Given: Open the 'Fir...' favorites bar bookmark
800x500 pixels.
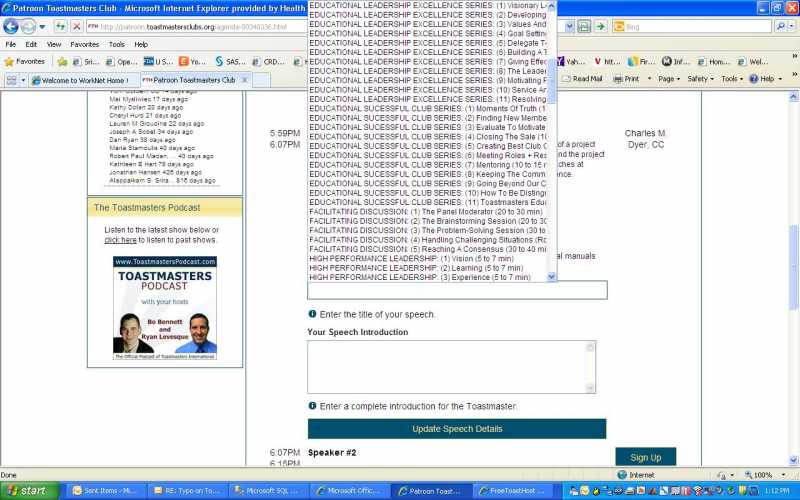Looking at the screenshot, I should 642,62.
